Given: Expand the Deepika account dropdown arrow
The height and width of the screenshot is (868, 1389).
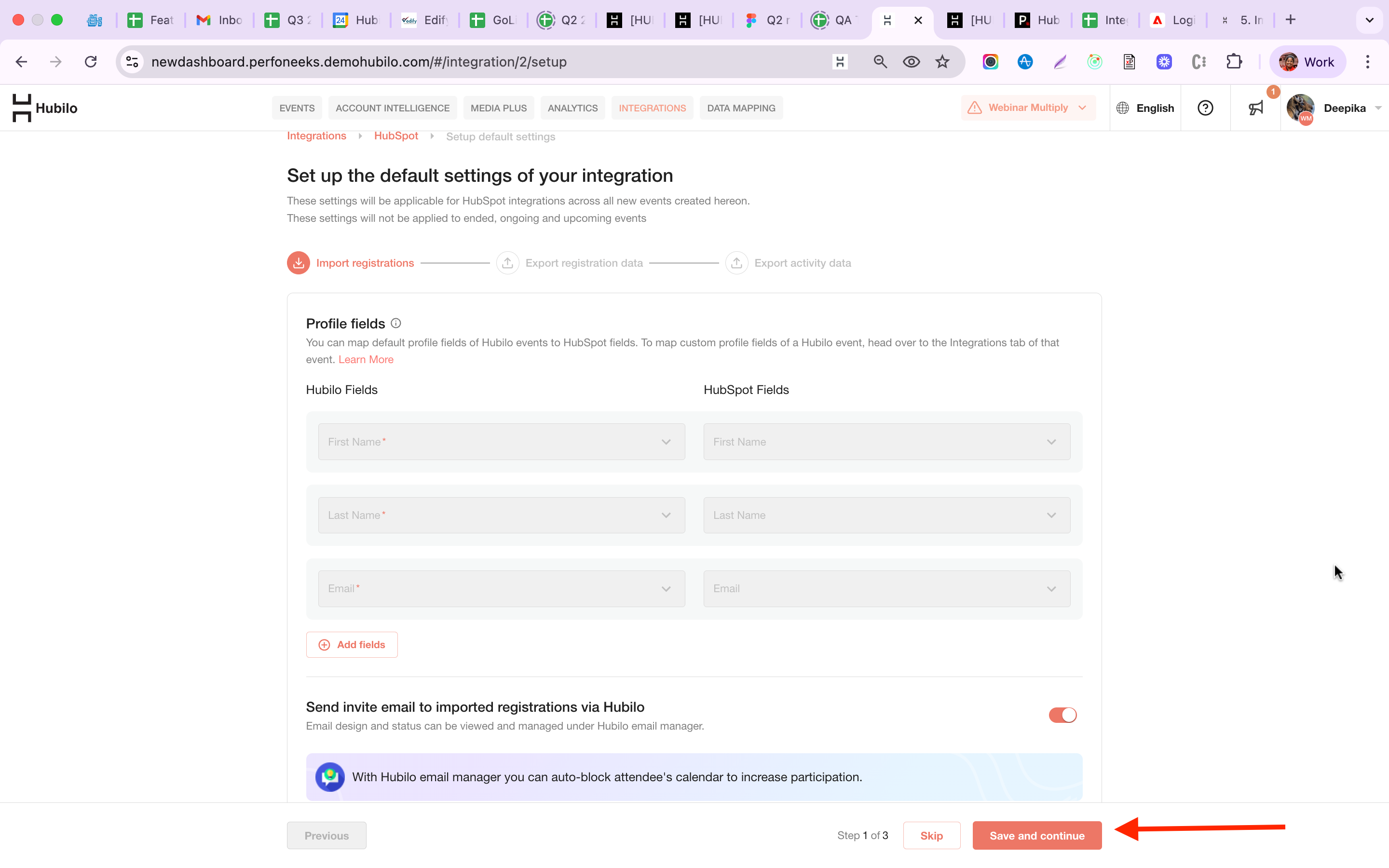Looking at the screenshot, I should click(x=1378, y=108).
